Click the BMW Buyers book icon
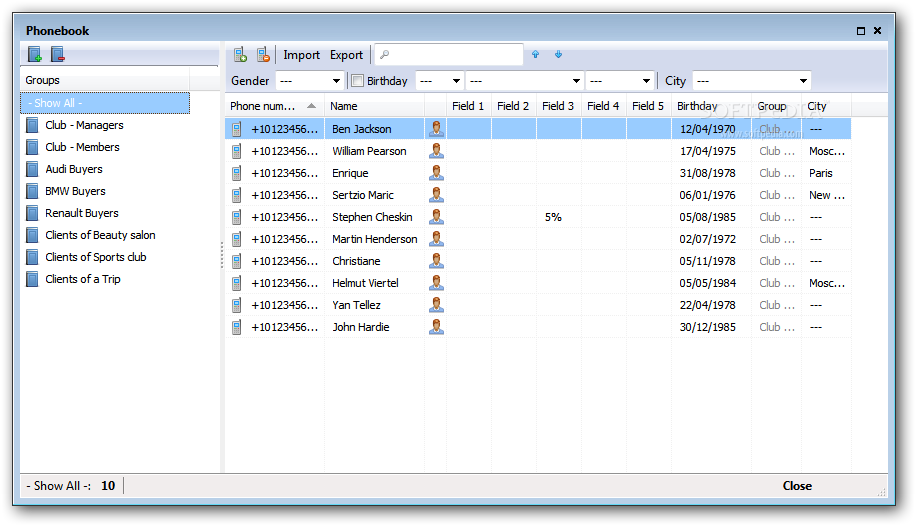The image size is (916, 526). pyautogui.click(x=33, y=191)
